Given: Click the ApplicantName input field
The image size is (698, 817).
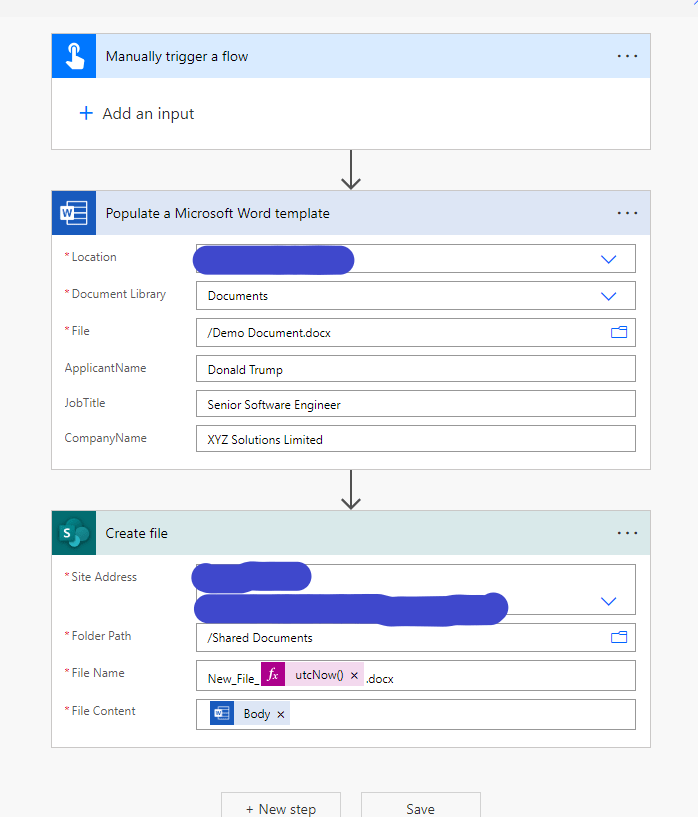Looking at the screenshot, I should coord(415,369).
